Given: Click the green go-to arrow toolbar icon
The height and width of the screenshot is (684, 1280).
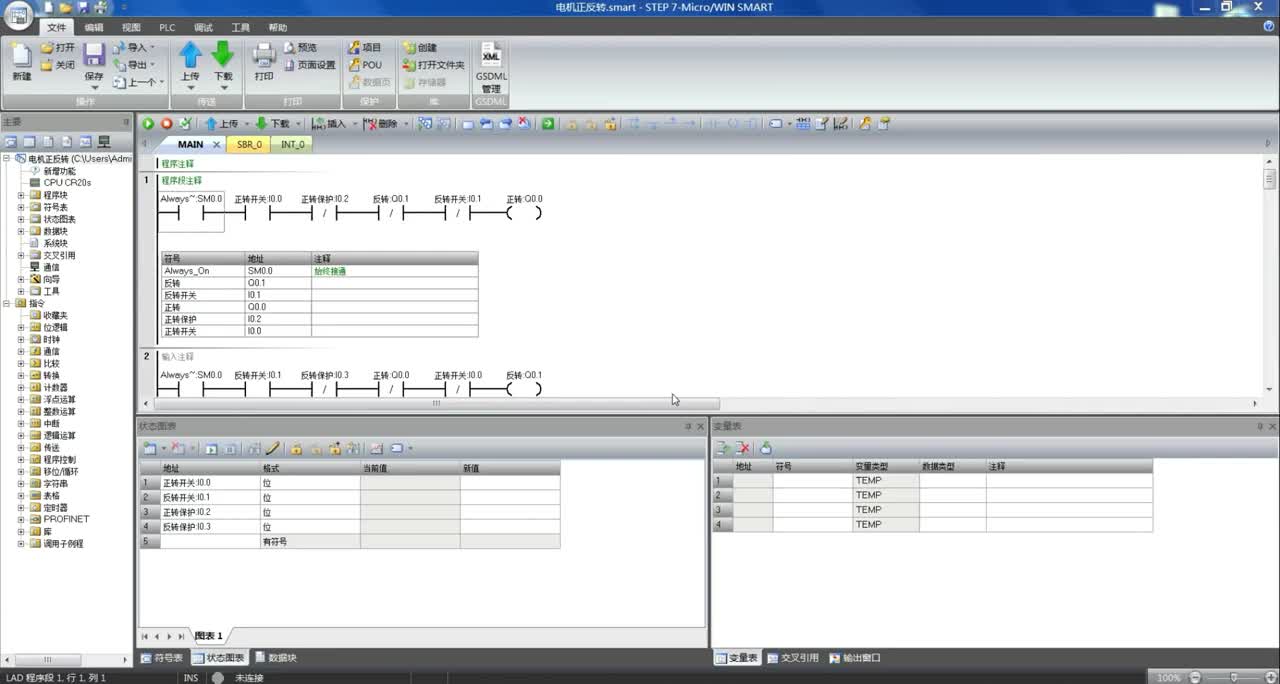Looking at the screenshot, I should pyautogui.click(x=548, y=124).
